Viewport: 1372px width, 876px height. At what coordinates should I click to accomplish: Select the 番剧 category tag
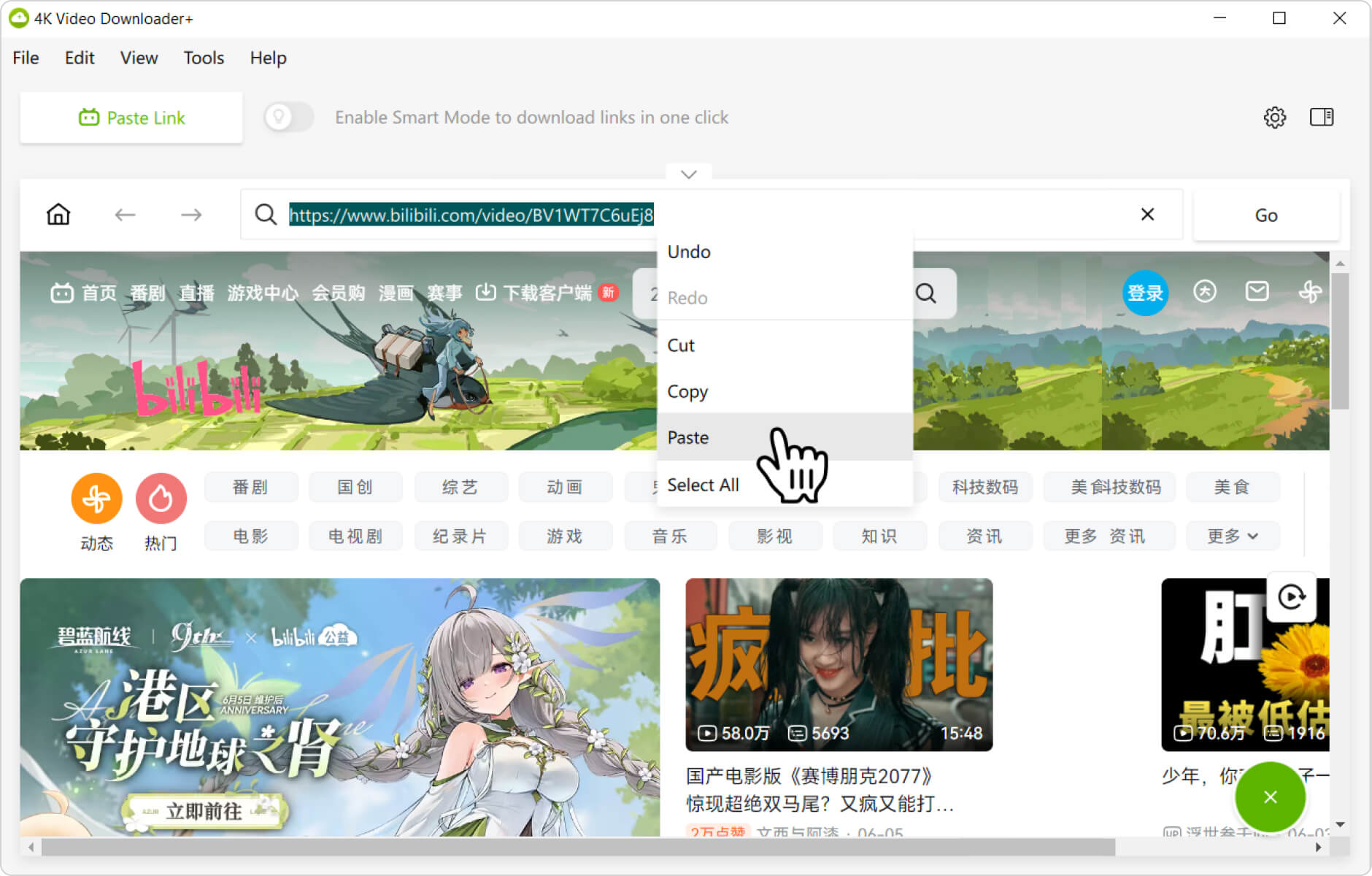tap(251, 487)
